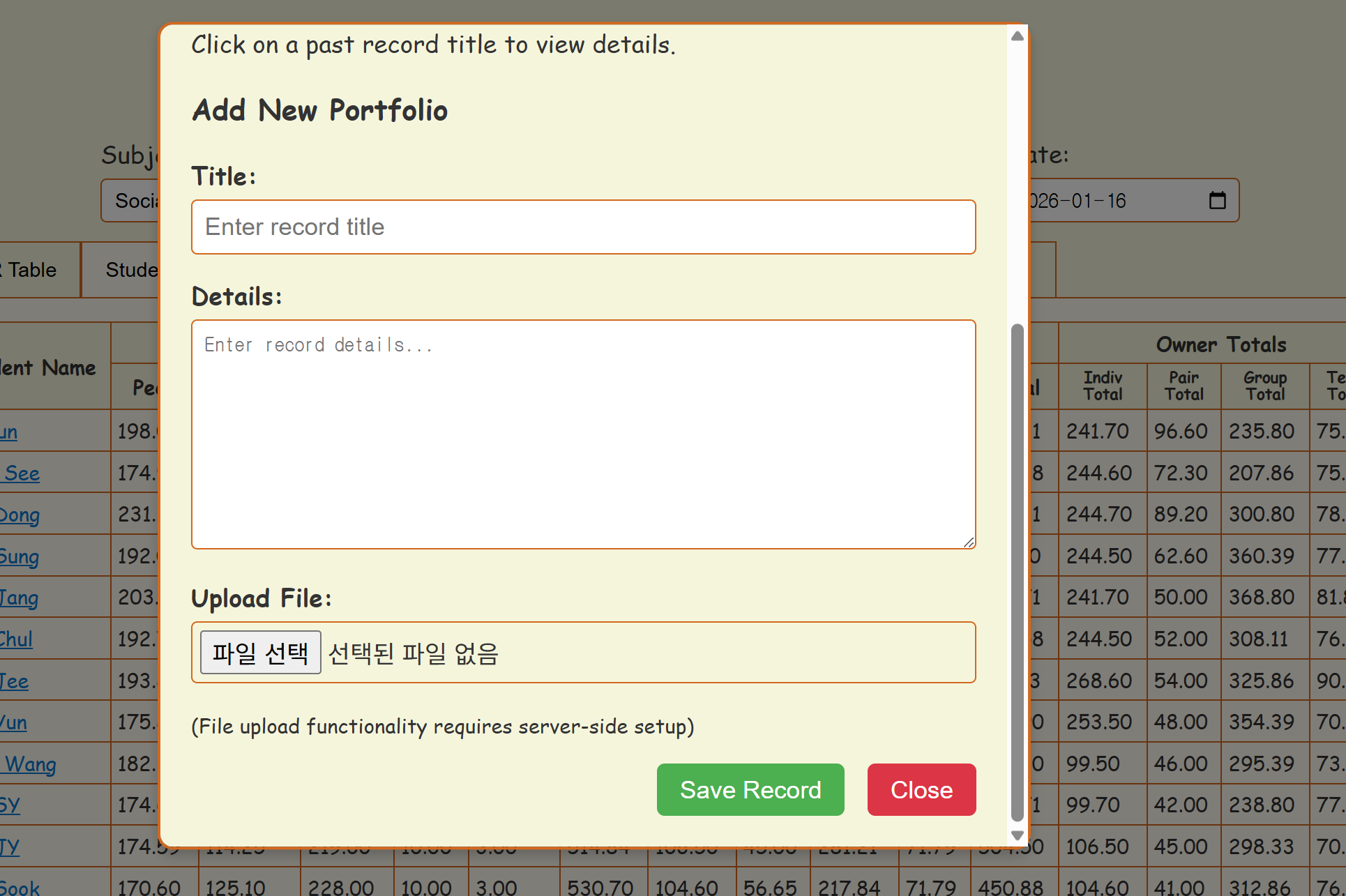The image size is (1346, 896).
Task: Click the textarea resize handle in Details
Action: (969, 542)
